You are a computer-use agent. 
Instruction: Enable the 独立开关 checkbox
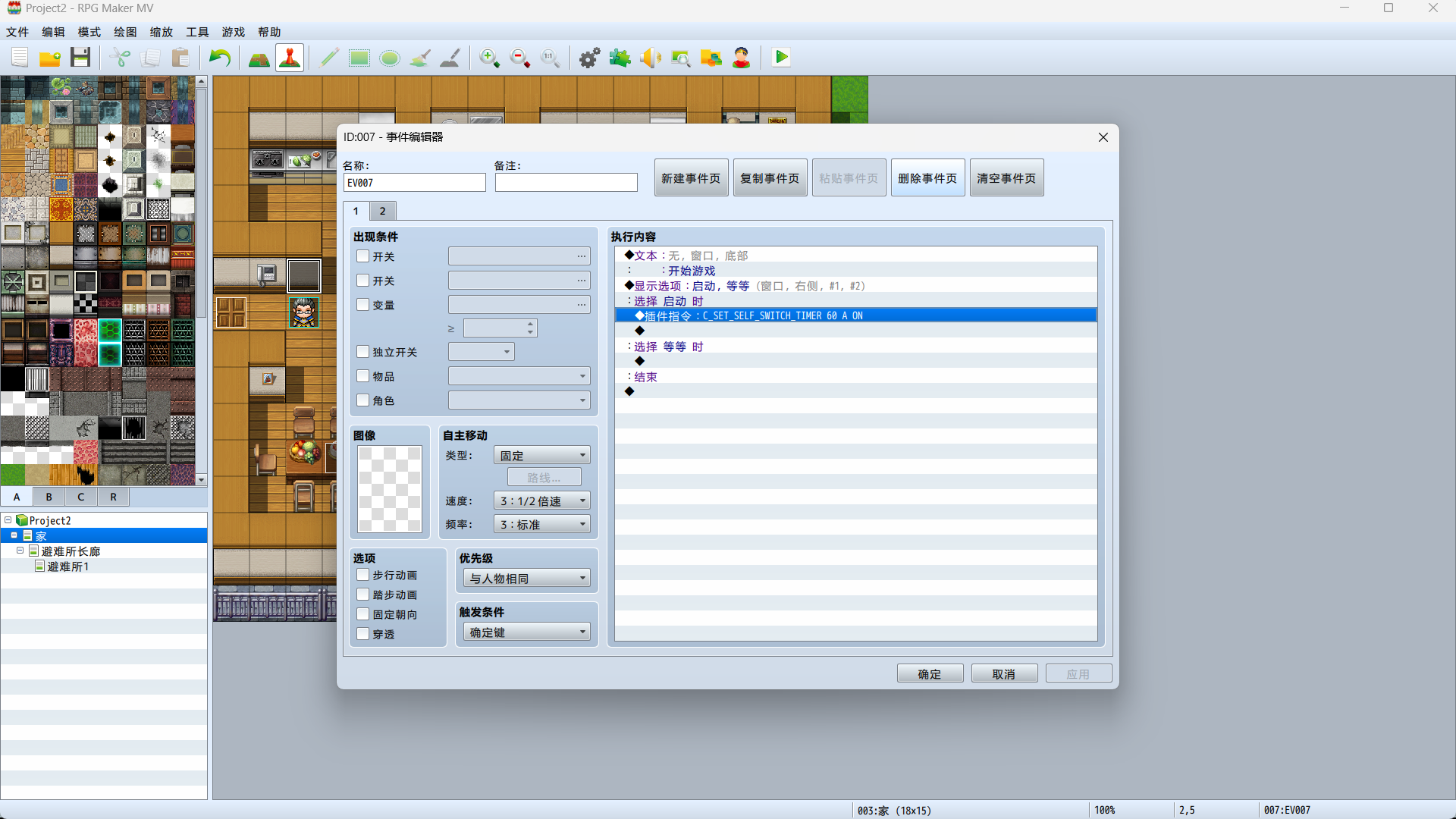[x=363, y=352]
